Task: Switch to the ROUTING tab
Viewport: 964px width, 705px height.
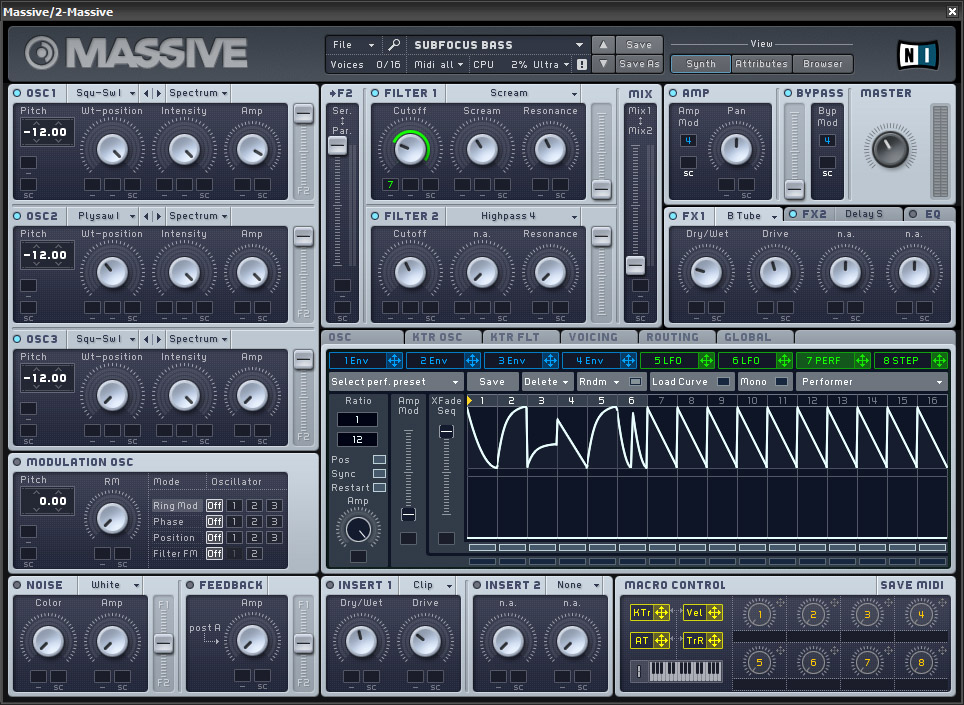Action: [672, 337]
